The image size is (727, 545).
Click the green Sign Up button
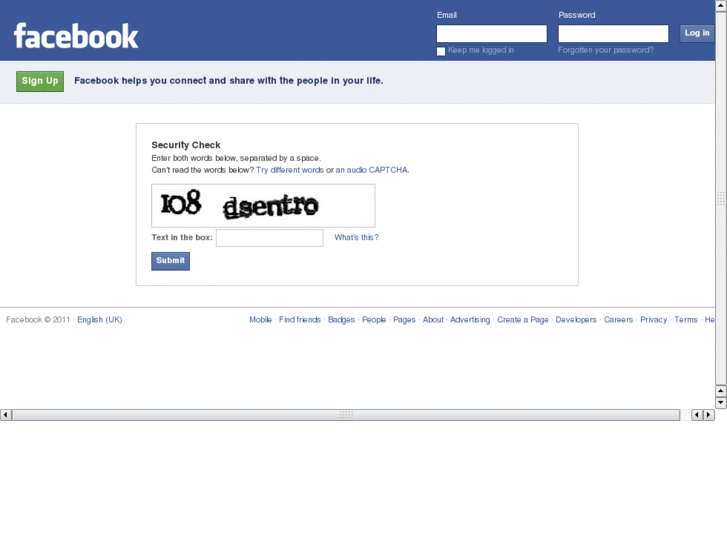coord(40,81)
